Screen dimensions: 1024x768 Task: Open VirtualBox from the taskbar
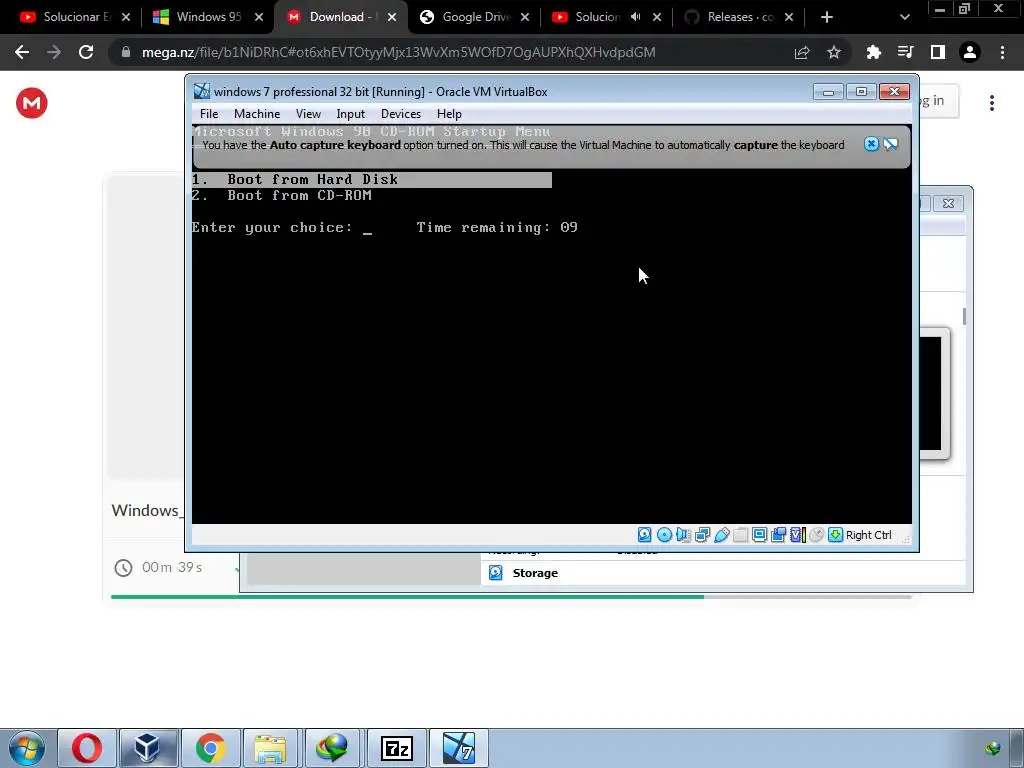click(148, 748)
